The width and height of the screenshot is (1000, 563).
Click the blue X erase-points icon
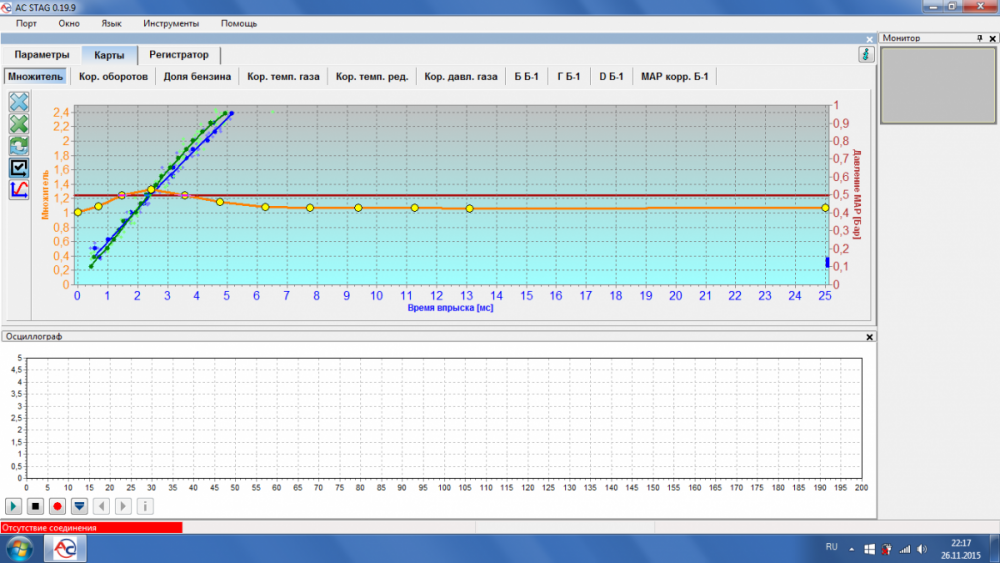coord(19,102)
